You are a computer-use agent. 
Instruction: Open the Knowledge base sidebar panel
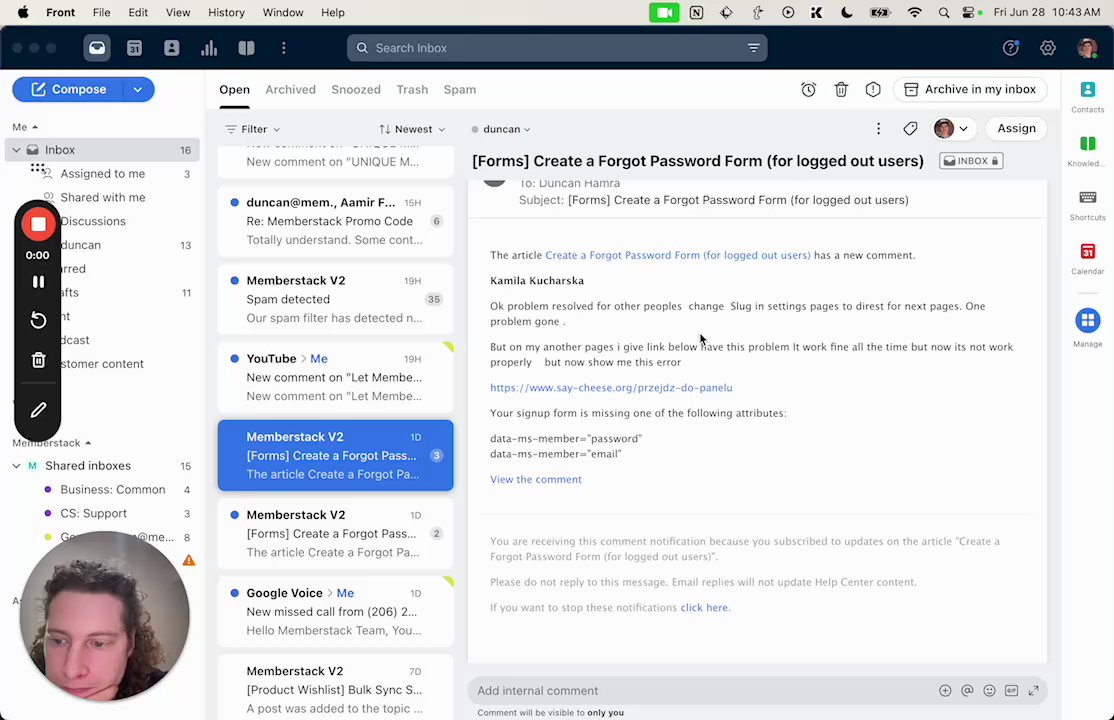1088,150
